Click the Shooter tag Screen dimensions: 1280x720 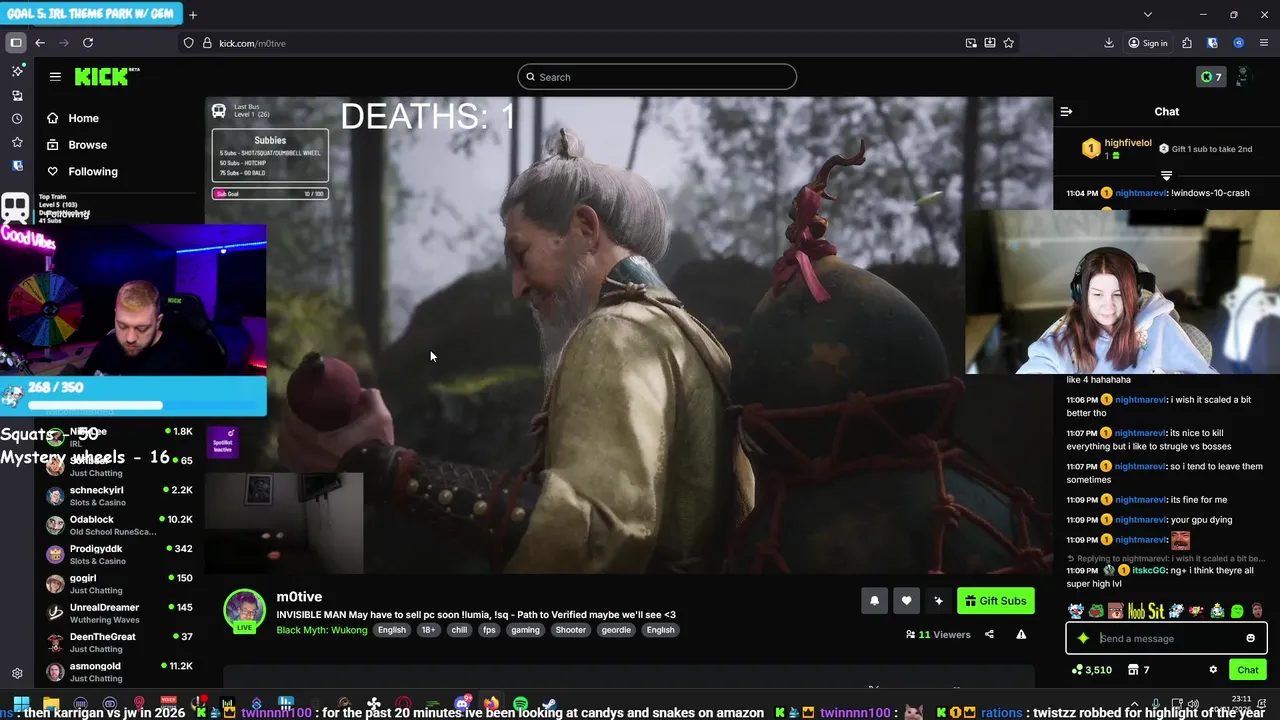pyautogui.click(x=571, y=630)
